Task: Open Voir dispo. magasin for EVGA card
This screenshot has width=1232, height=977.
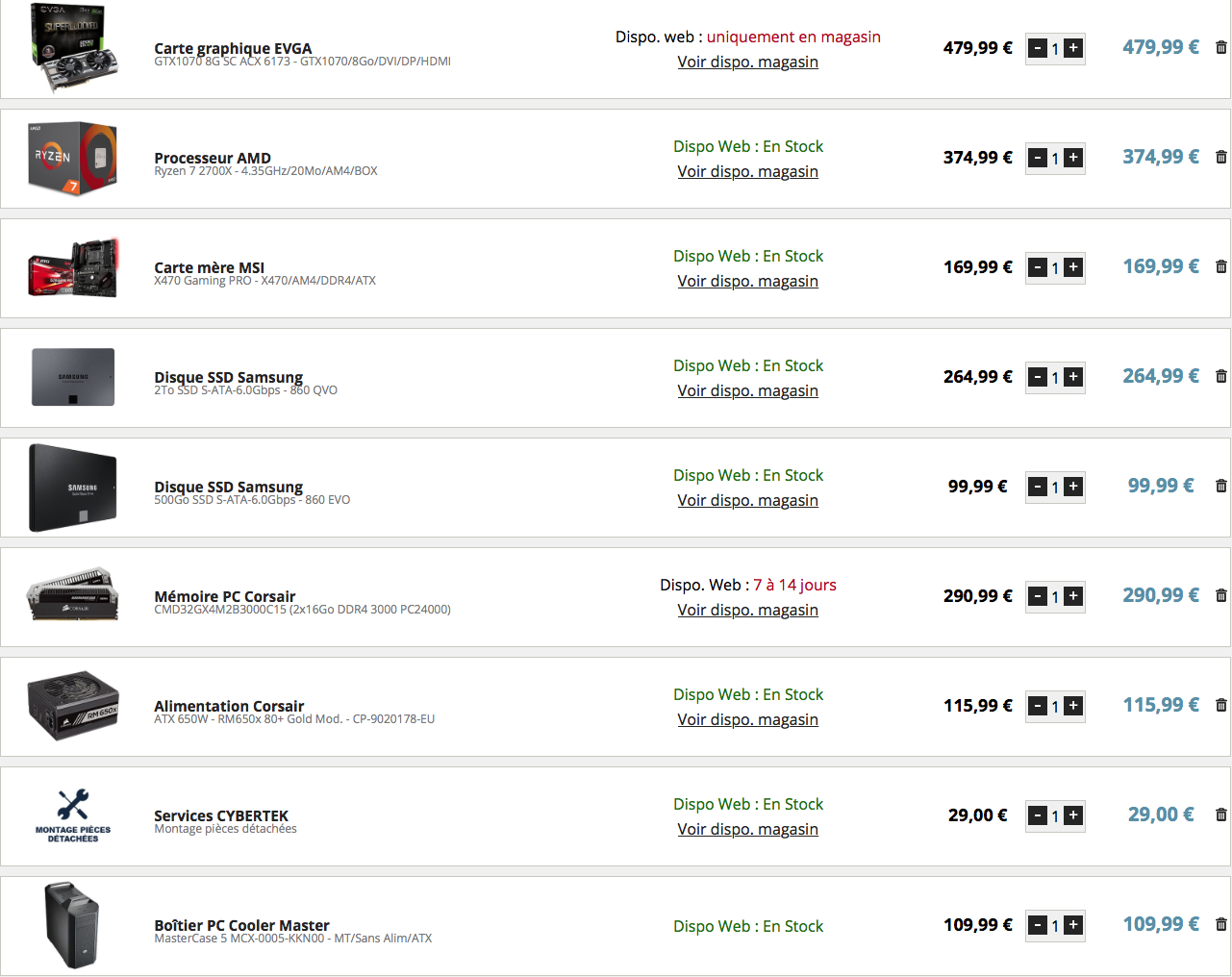Action: [748, 62]
